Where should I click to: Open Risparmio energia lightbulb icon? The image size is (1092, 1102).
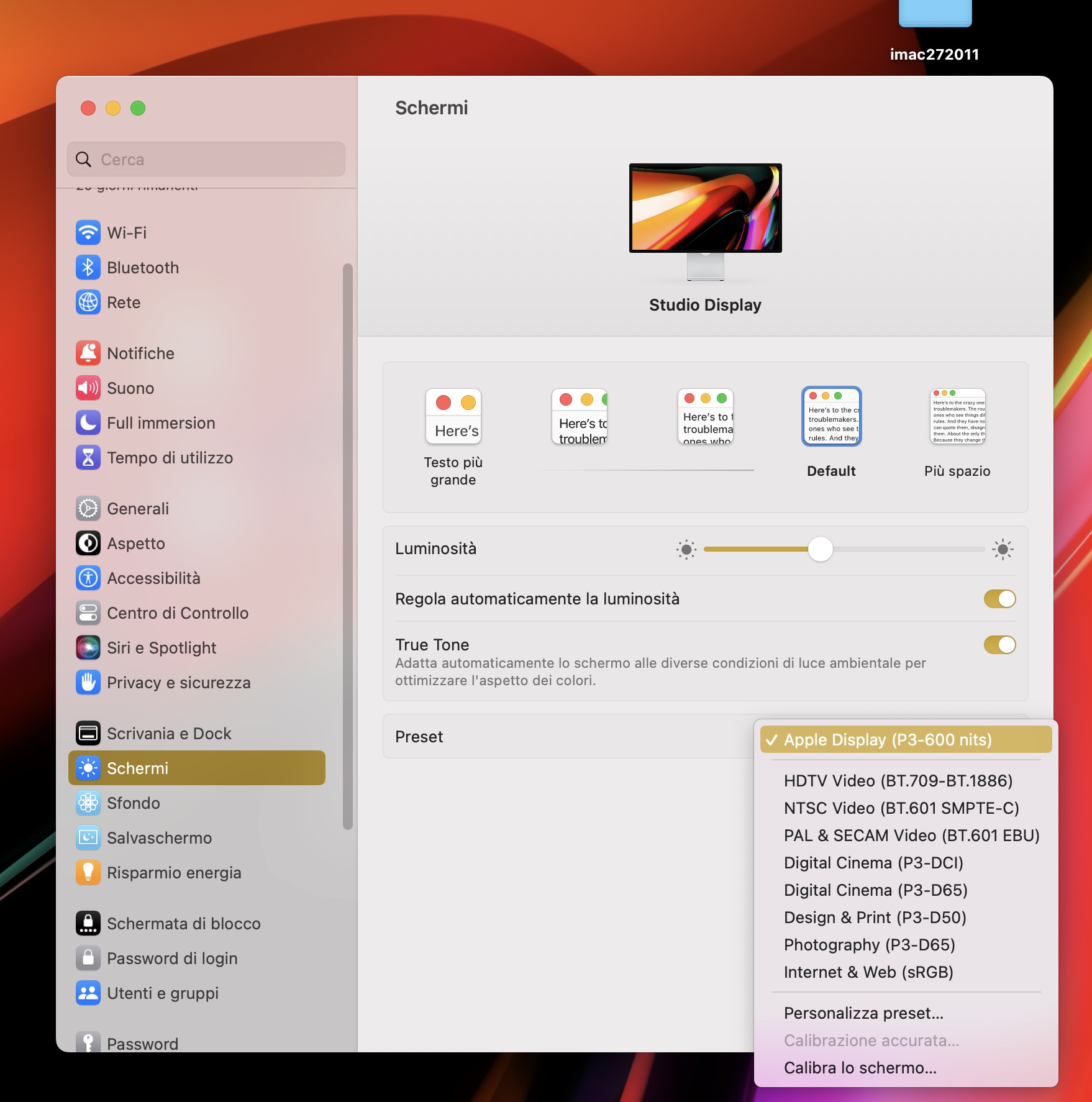click(x=88, y=873)
